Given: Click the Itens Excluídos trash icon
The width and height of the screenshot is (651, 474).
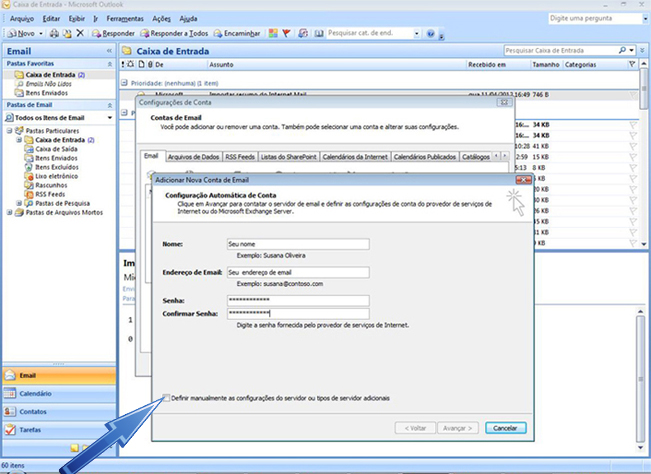Looking at the screenshot, I should pyautogui.click(x=29, y=167).
